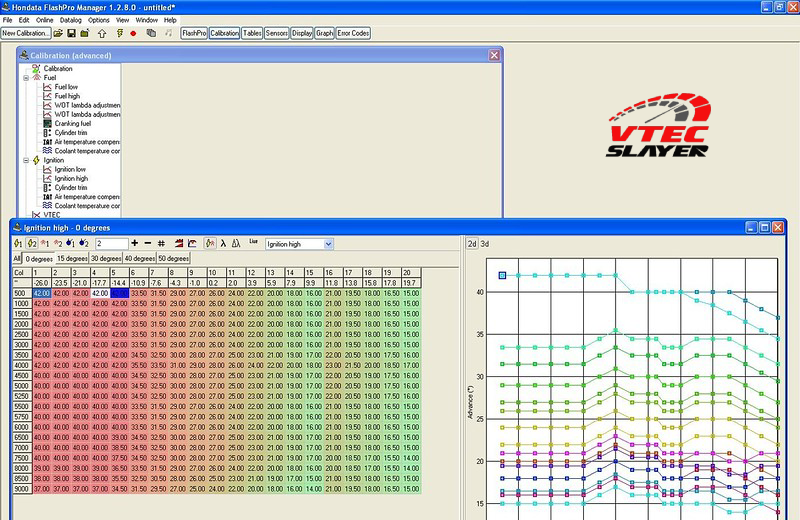This screenshot has height=520, width=800.
Task: Click the Error Codes button
Action: [353, 33]
